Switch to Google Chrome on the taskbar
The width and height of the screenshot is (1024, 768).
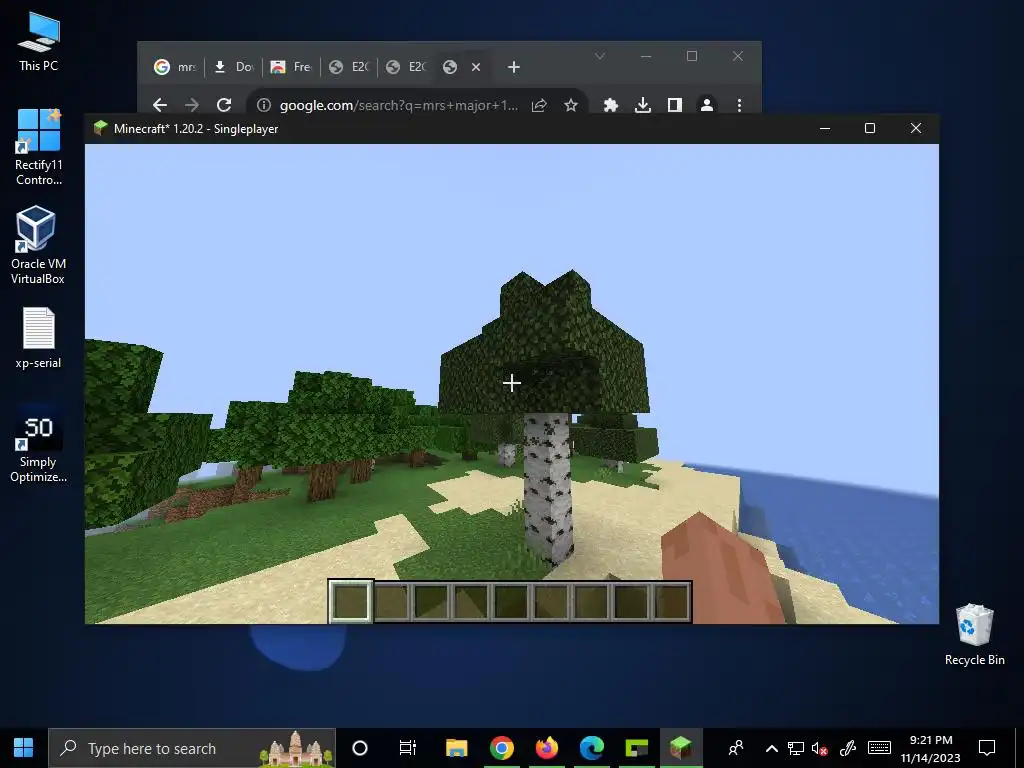[x=502, y=748]
